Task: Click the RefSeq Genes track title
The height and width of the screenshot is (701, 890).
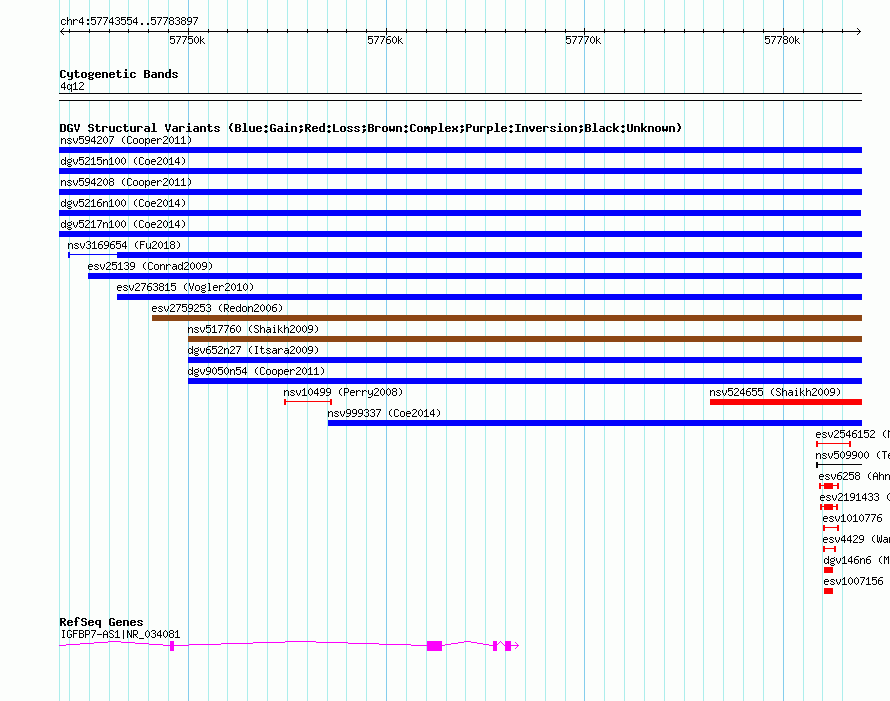Action: [x=101, y=622]
